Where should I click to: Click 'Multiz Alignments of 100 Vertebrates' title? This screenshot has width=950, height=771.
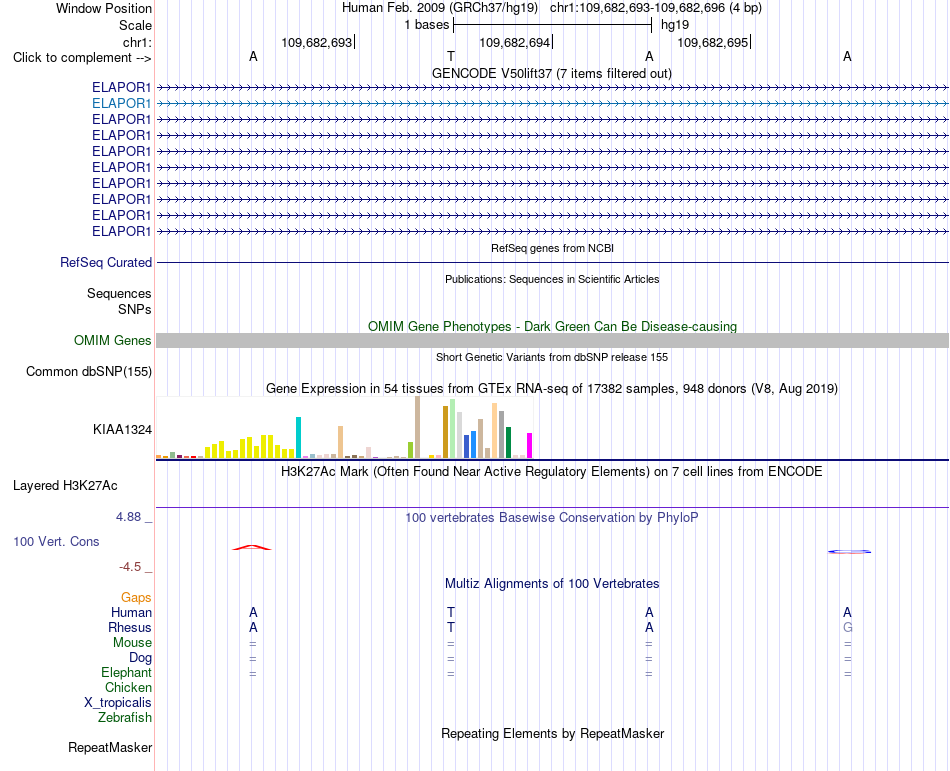point(552,583)
